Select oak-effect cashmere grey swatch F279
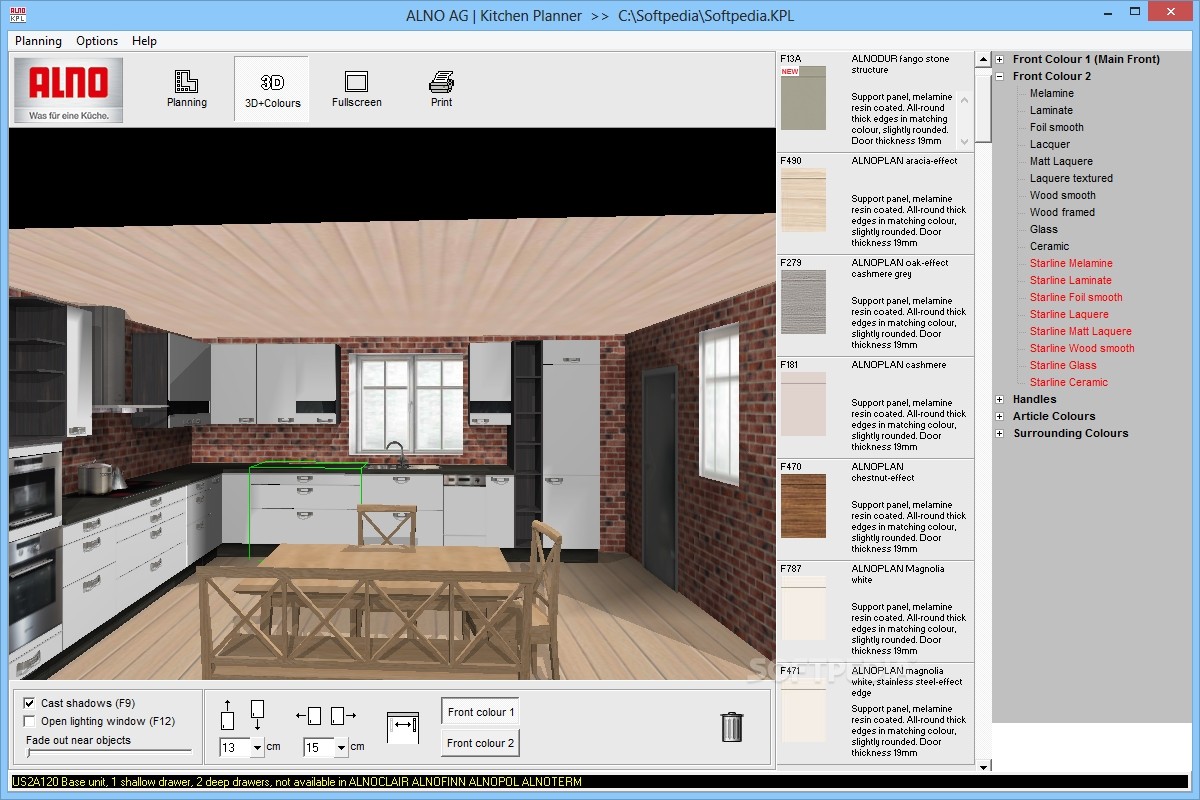1200x800 pixels. click(803, 302)
